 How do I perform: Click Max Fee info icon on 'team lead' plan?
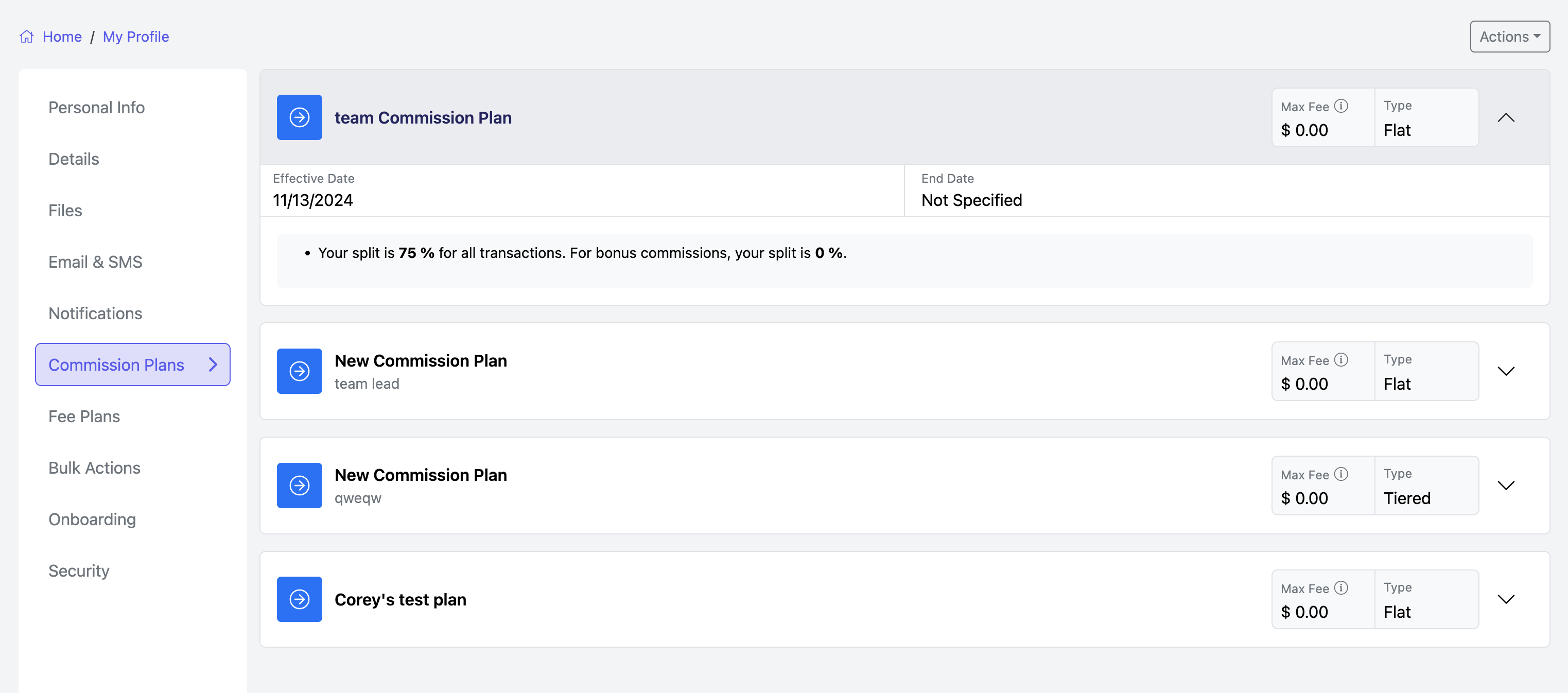click(x=1341, y=360)
